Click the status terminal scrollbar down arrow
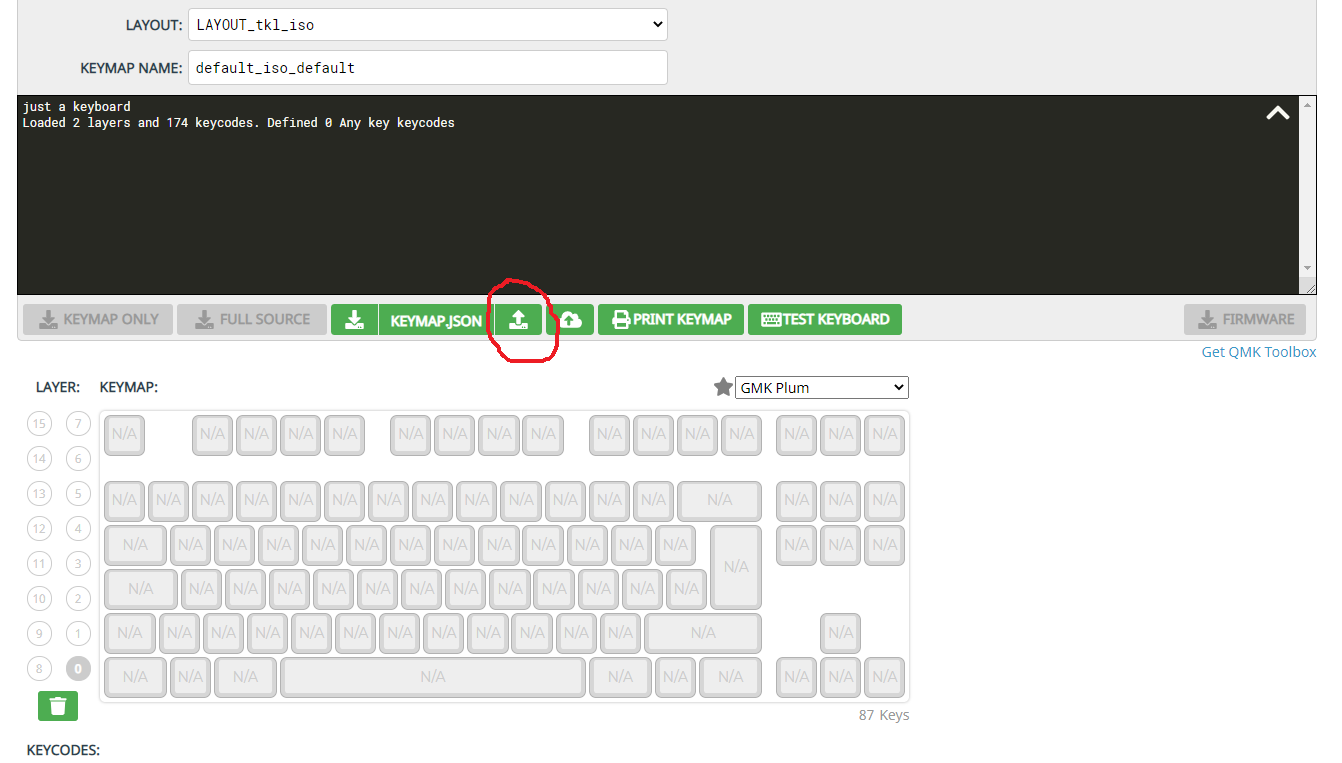 tap(1308, 268)
